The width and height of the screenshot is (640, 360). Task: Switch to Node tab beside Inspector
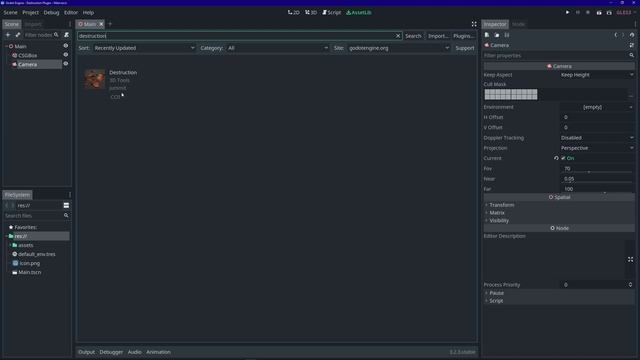tap(518, 24)
